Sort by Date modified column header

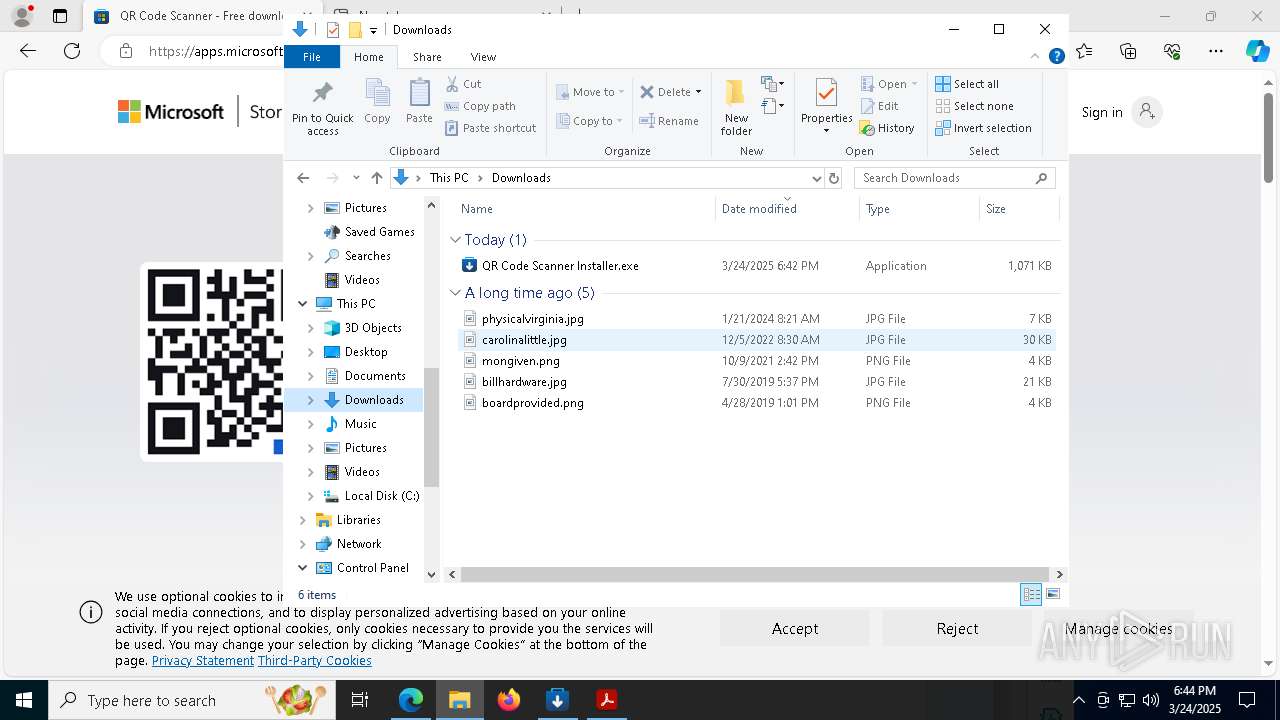(x=788, y=209)
